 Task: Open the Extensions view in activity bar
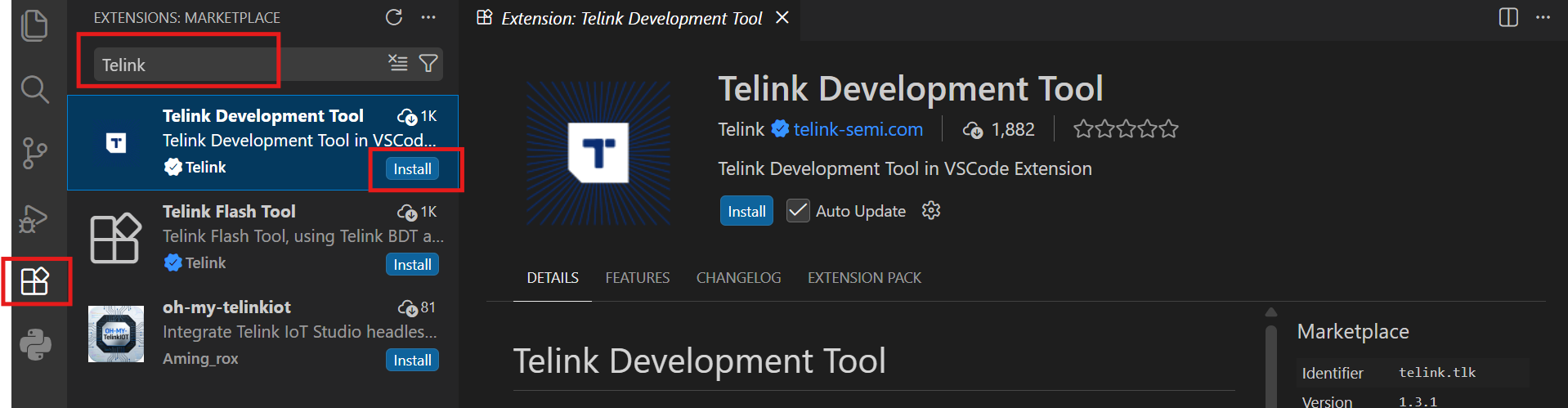34,281
